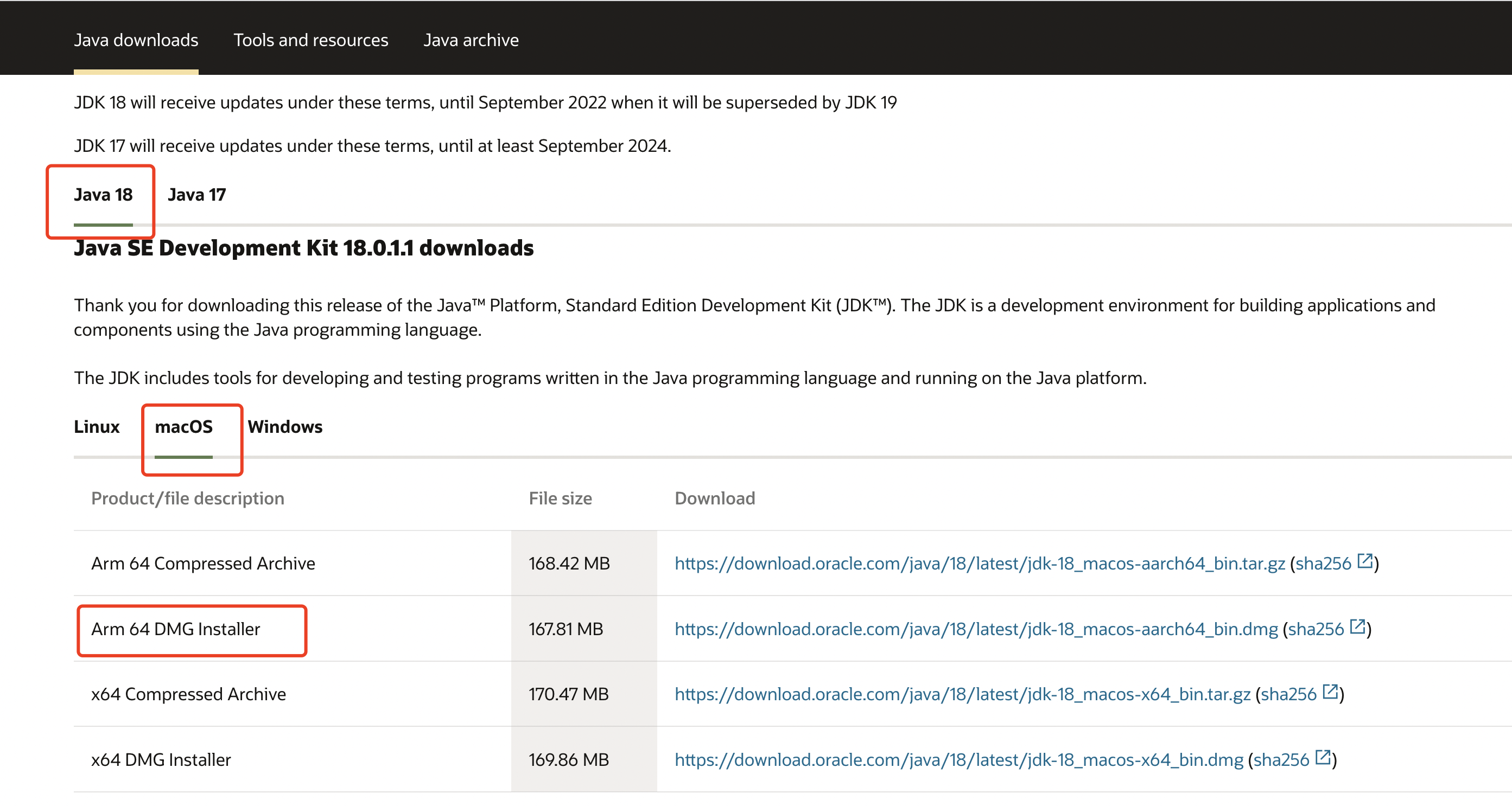Download macOS x64 DMG installer link
The image size is (1512, 806).
pyautogui.click(x=959, y=760)
